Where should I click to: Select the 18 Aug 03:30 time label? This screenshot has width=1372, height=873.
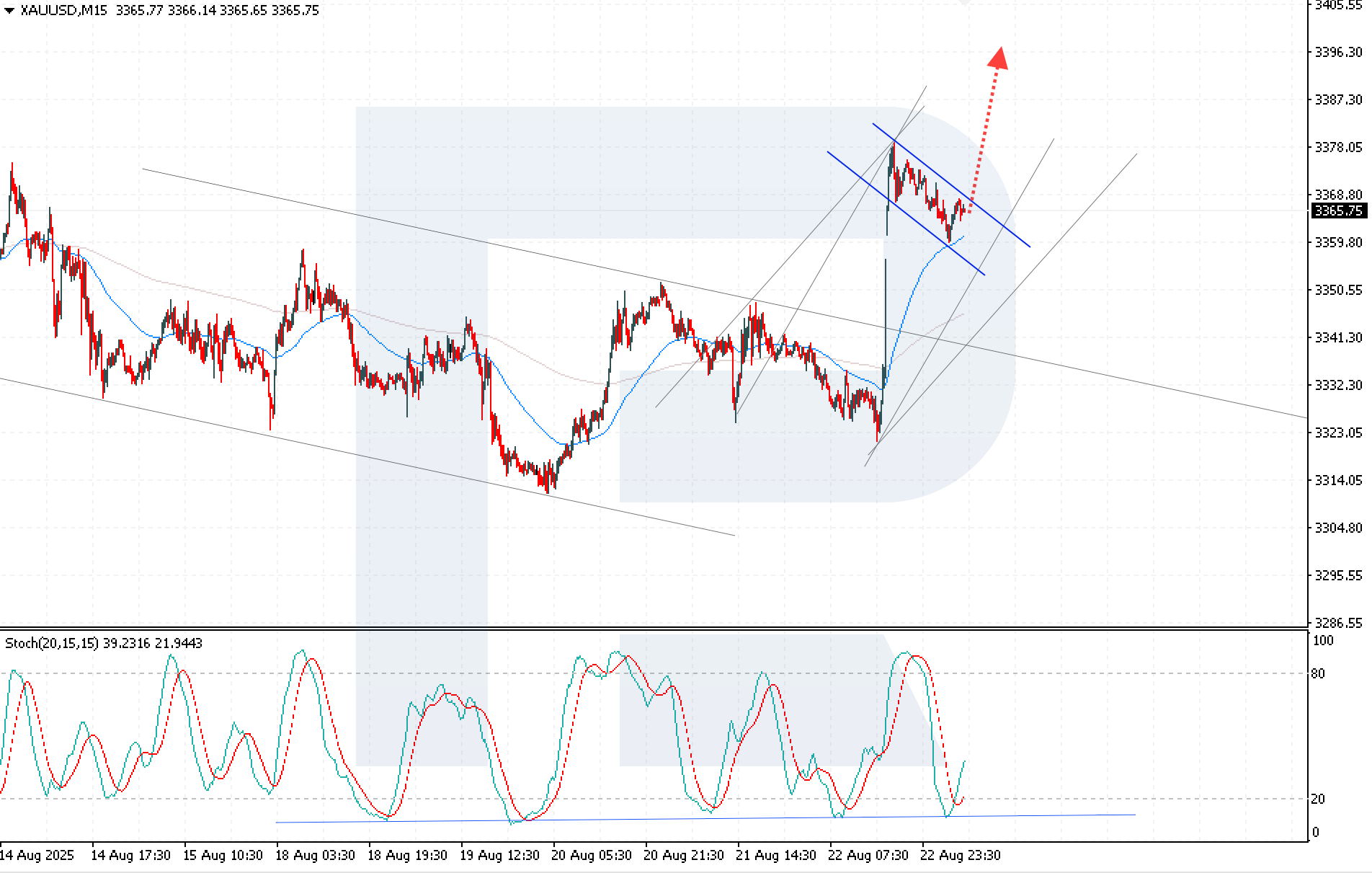point(315,855)
